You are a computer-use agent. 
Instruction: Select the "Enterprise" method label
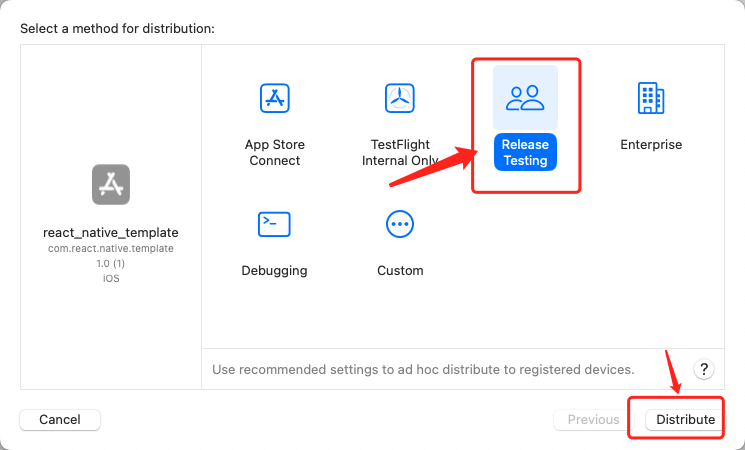click(x=651, y=145)
